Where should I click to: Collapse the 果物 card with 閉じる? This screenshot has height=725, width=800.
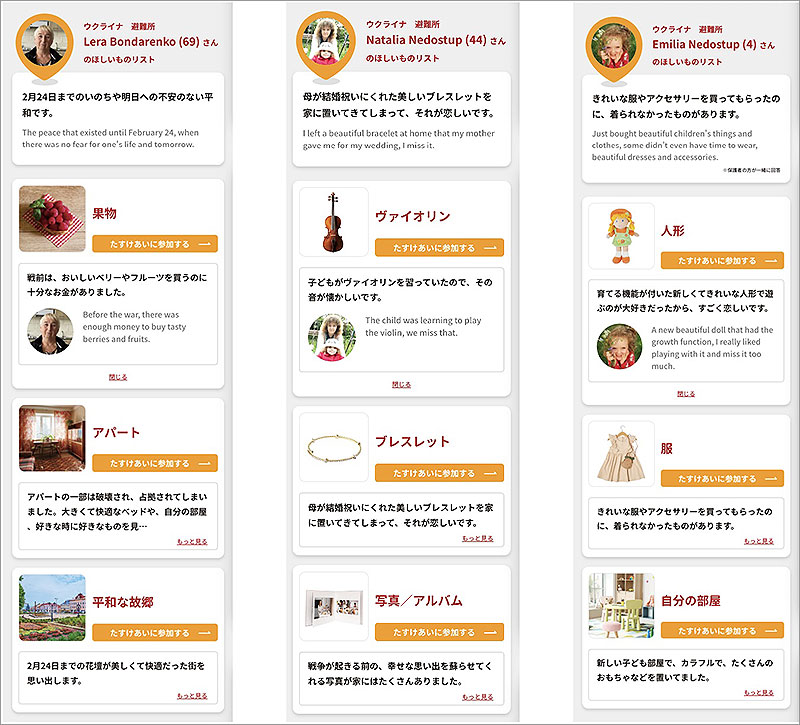click(x=118, y=378)
